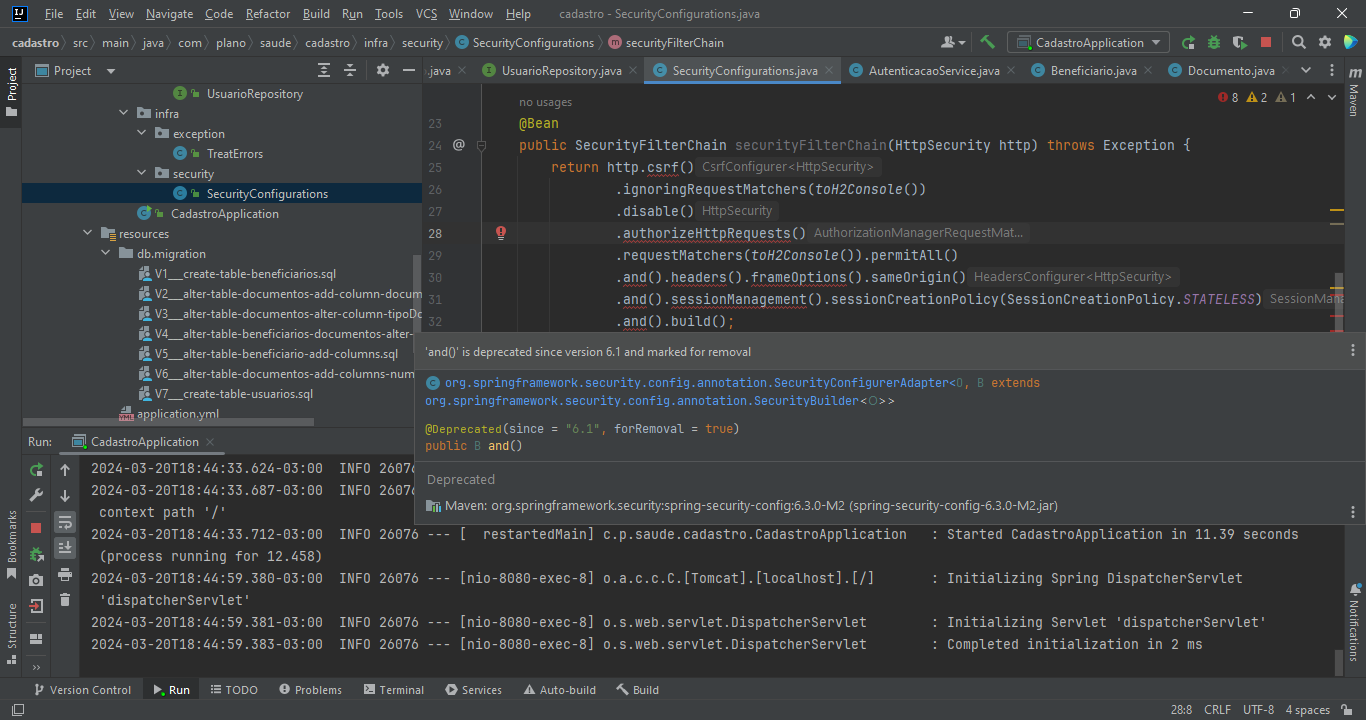The image size is (1366, 720).
Task: Click the Collapse All icon in Project panel
Action: pos(350,70)
